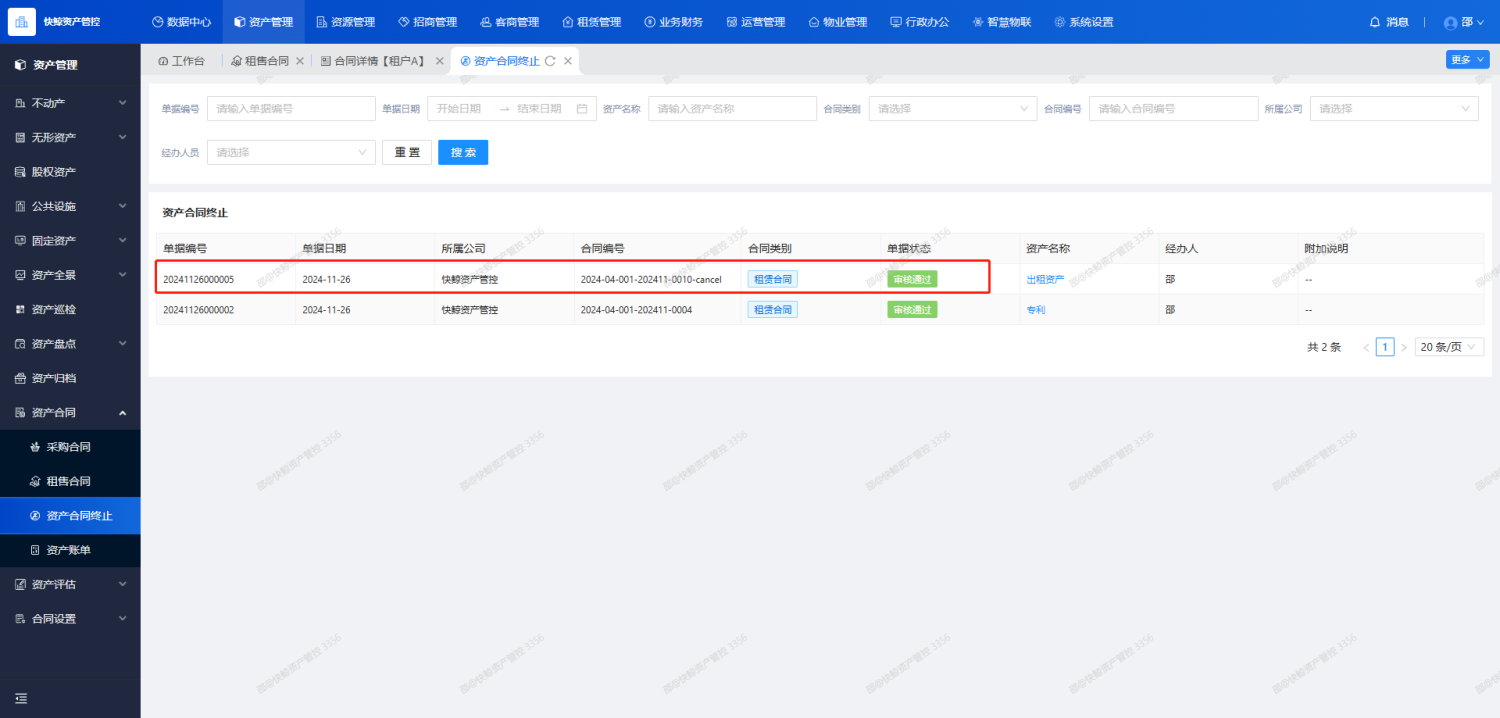The height and width of the screenshot is (718, 1500).
Task: Expand the 合同设置 sidebar menu
Action: (x=70, y=619)
